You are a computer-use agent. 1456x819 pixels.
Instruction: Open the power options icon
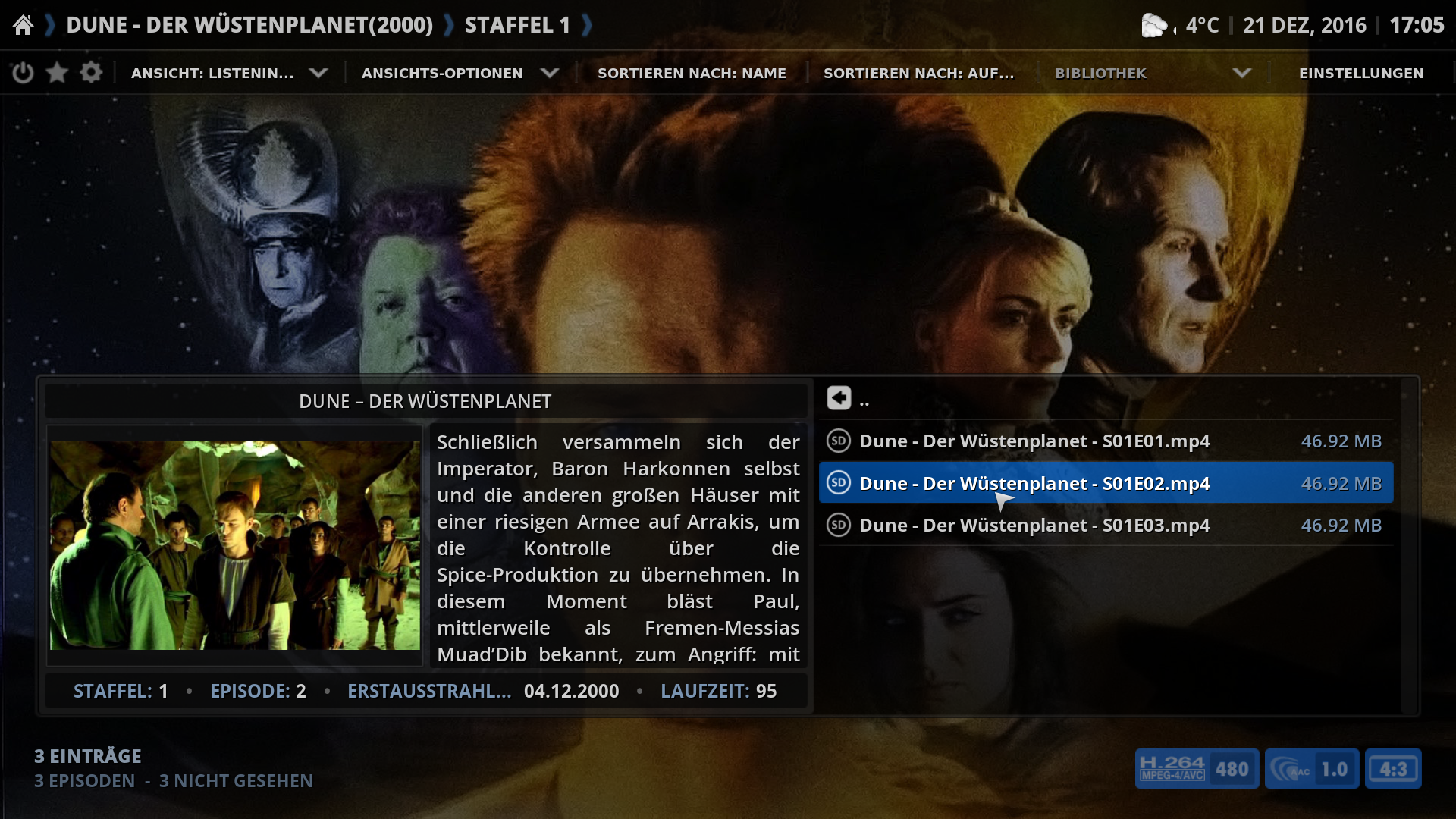[x=23, y=73]
